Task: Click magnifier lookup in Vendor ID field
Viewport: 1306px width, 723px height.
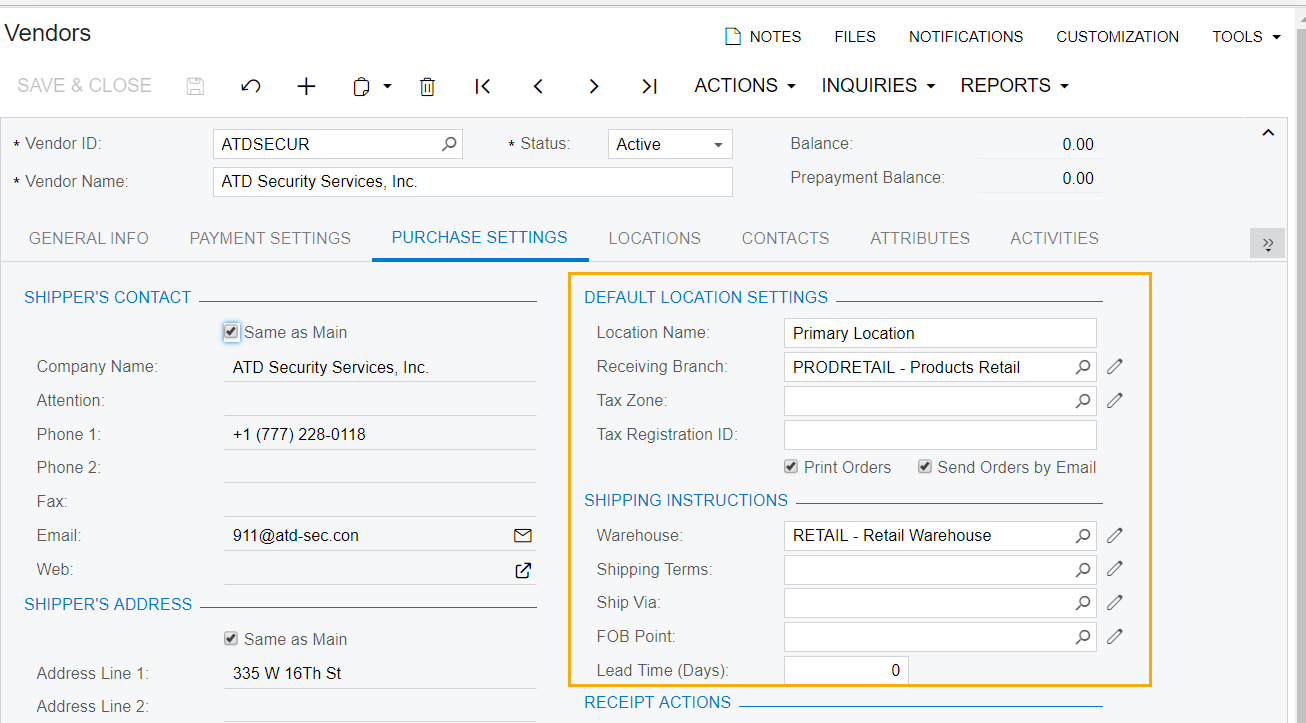Action: pyautogui.click(x=449, y=144)
